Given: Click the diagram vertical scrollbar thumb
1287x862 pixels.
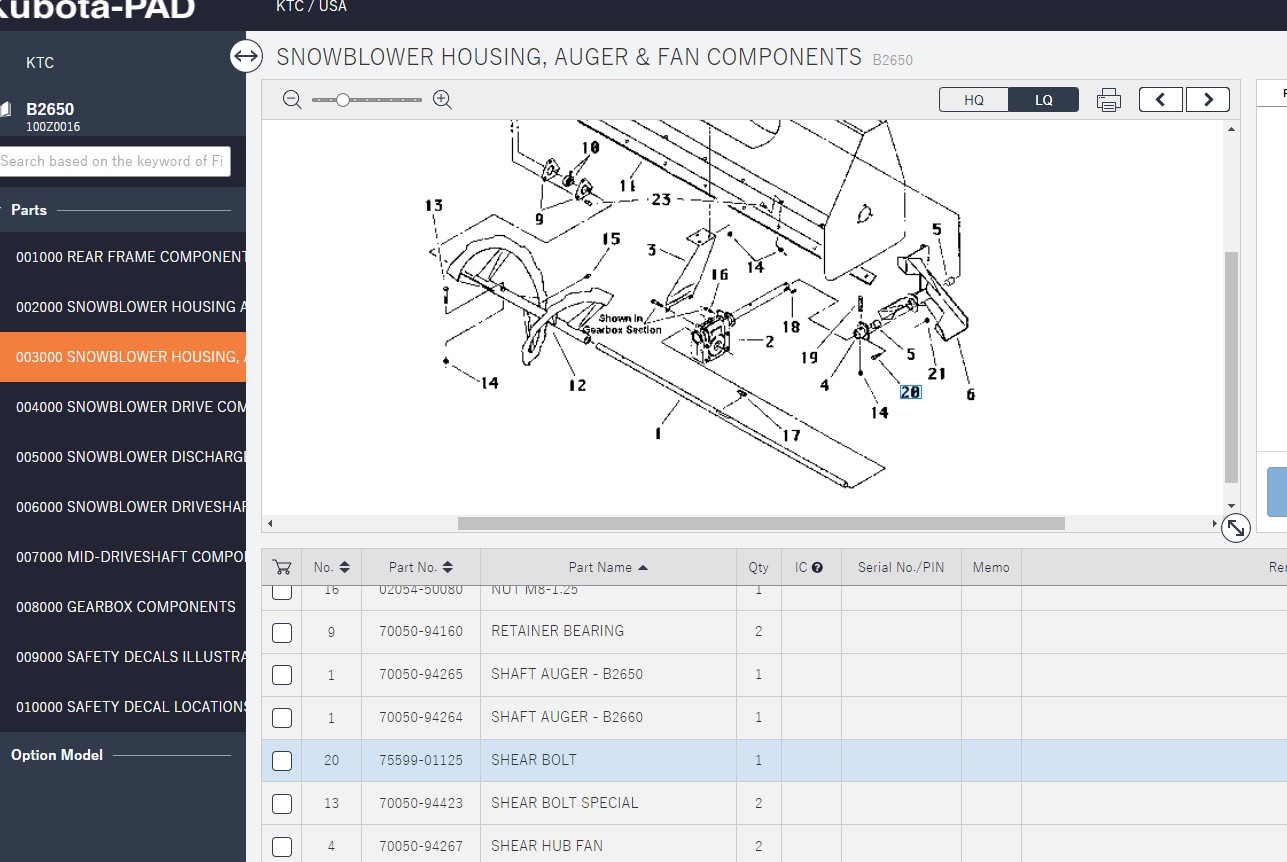Looking at the screenshot, I should (1231, 367).
